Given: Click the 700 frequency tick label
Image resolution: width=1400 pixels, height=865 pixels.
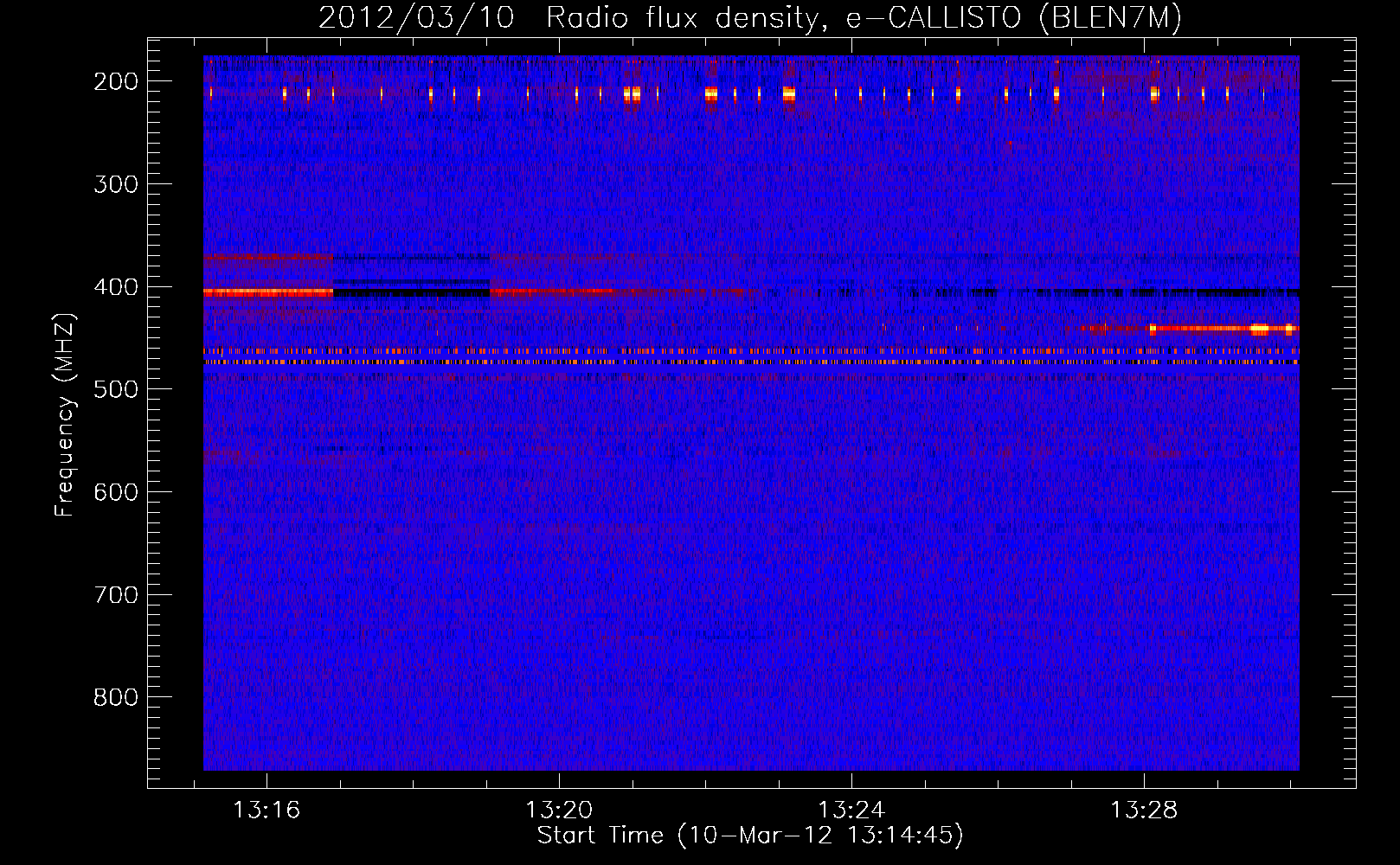Looking at the screenshot, I should click(116, 595).
